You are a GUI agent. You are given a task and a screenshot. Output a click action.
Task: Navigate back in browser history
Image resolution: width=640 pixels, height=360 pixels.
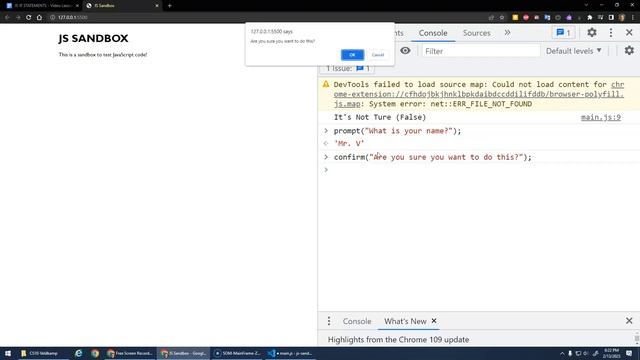point(7,18)
